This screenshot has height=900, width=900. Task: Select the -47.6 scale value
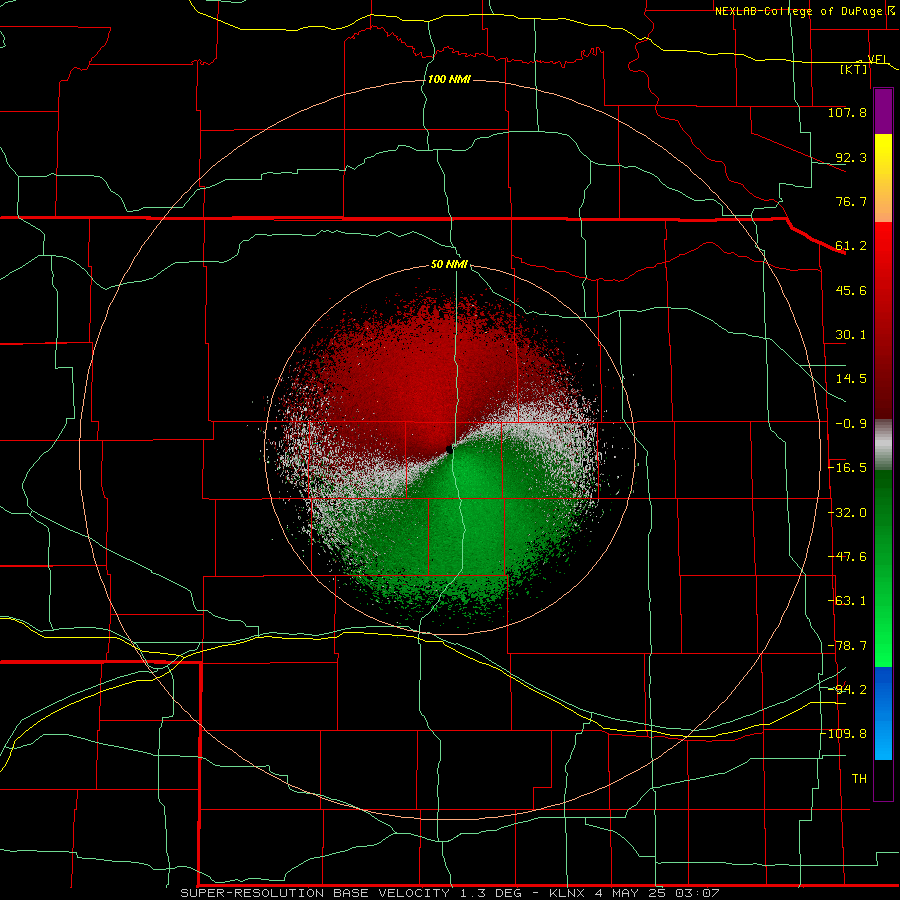(847, 557)
